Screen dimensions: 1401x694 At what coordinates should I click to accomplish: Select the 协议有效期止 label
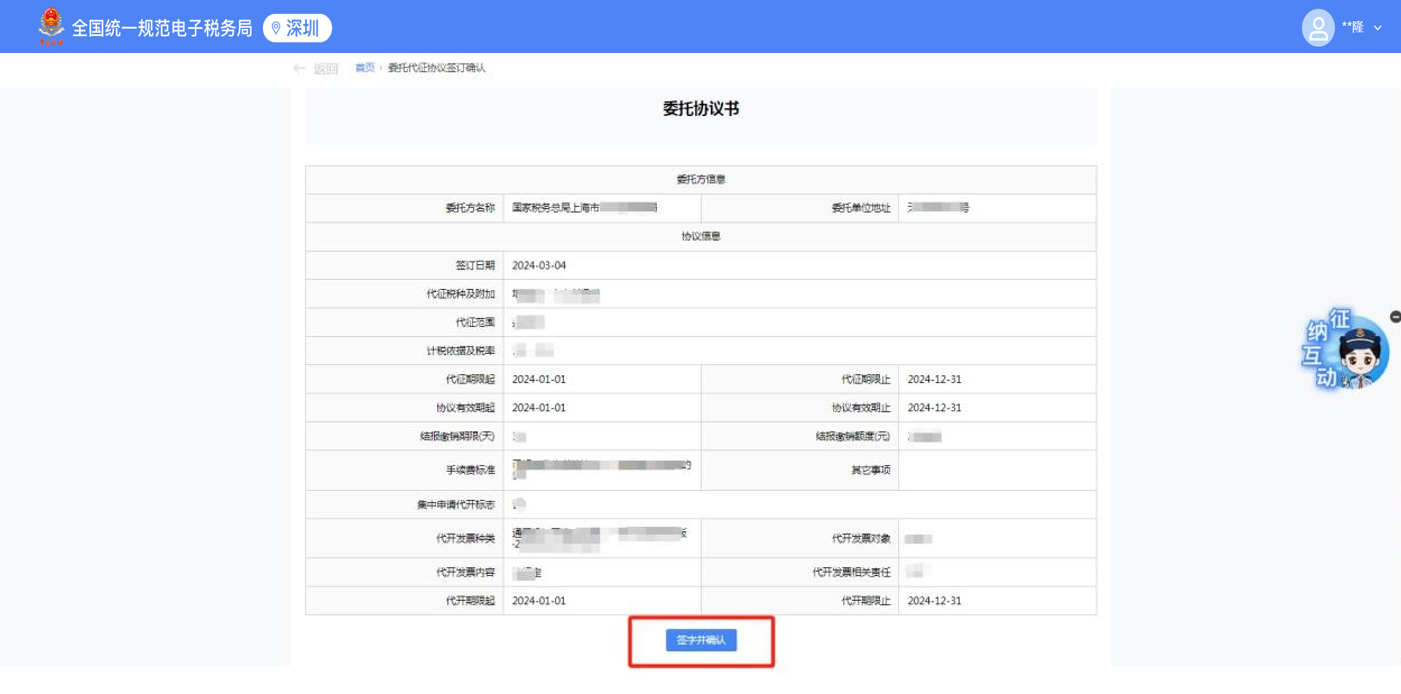pos(861,408)
